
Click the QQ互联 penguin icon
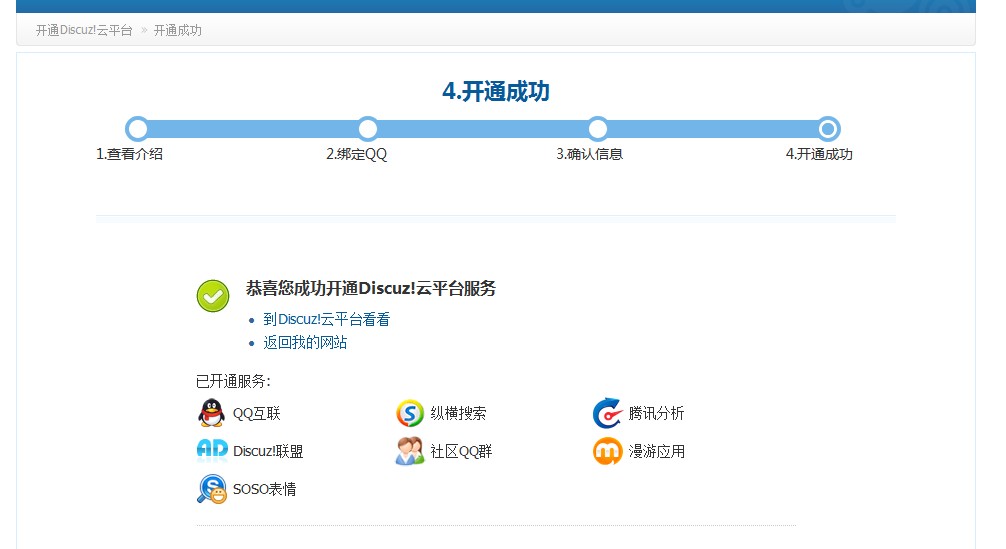(211, 413)
